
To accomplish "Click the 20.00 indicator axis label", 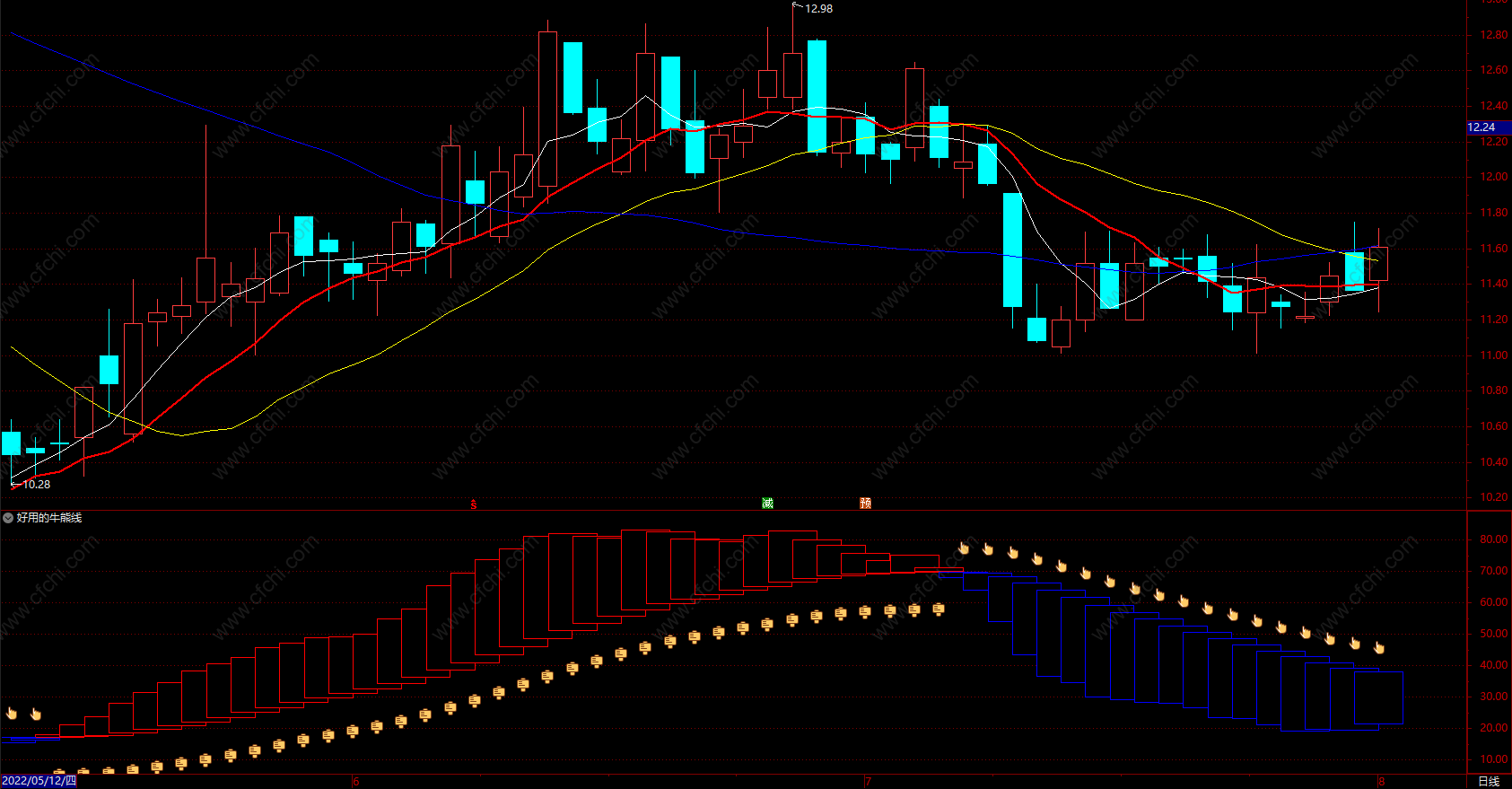I will [x=1494, y=728].
